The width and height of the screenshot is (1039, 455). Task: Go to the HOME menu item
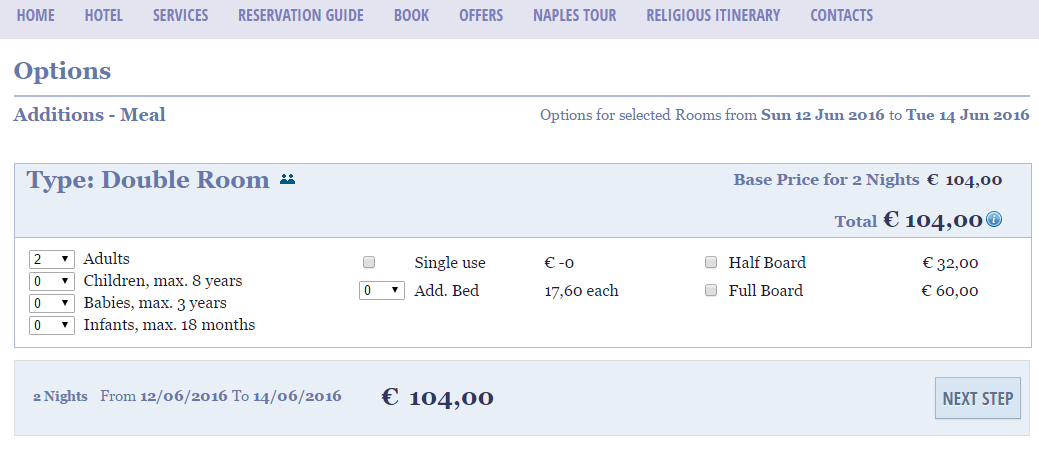click(x=36, y=15)
